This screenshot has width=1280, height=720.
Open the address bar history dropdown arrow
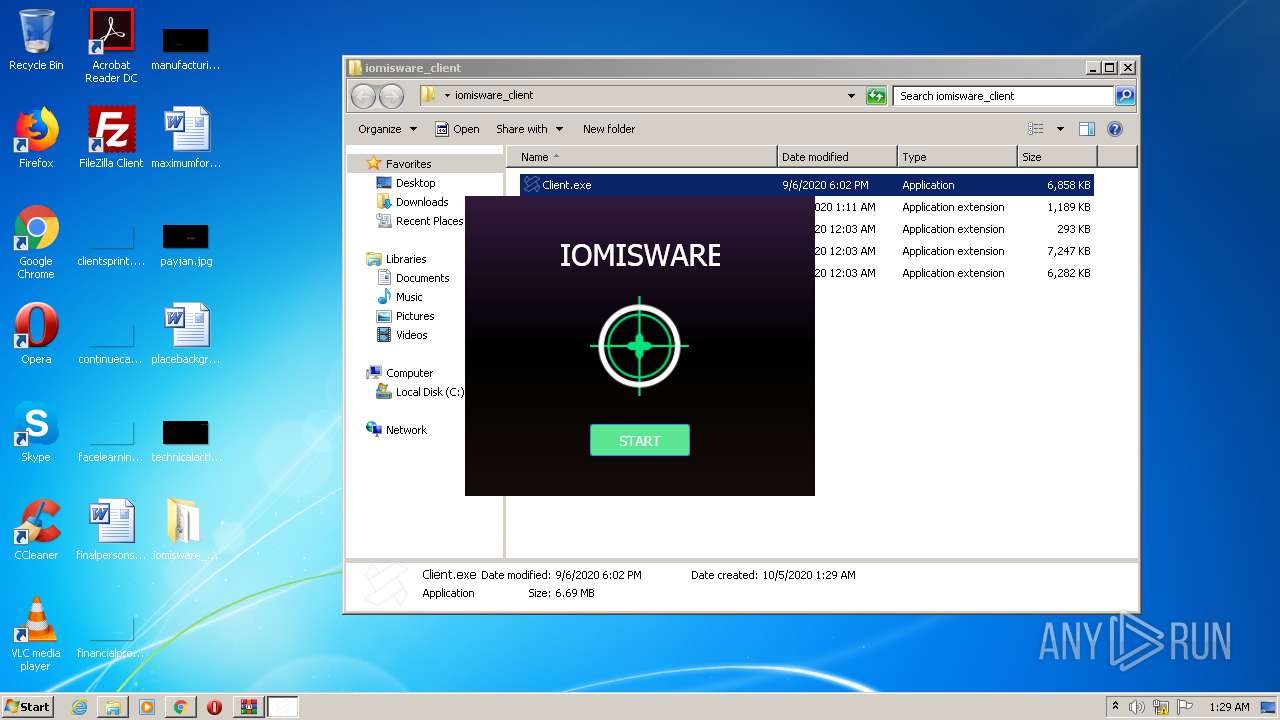point(851,96)
